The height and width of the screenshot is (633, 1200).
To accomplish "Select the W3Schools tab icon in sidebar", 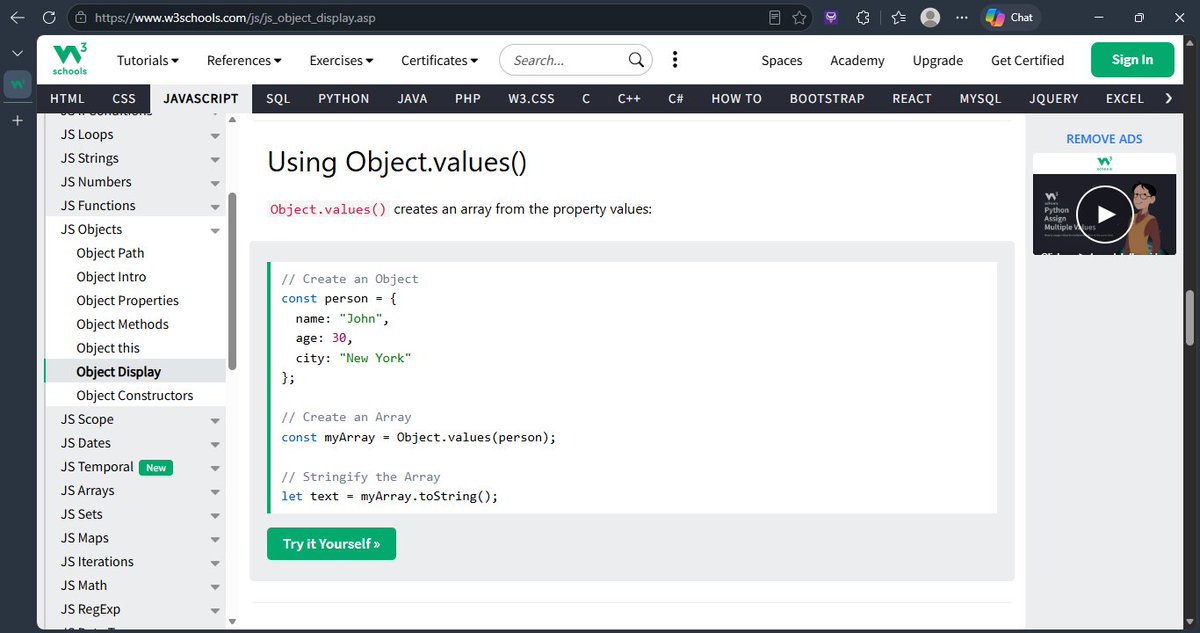I will pos(17,85).
